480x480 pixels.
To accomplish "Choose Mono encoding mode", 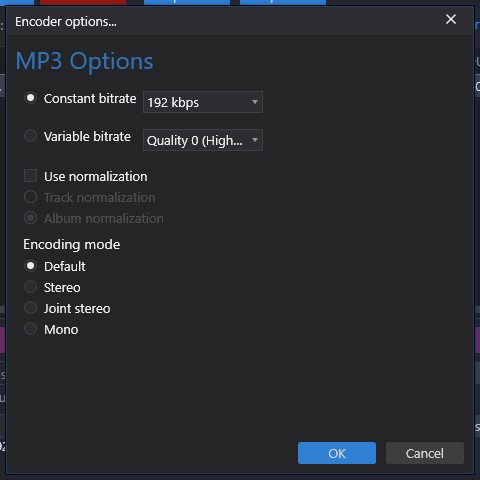I will [30, 329].
